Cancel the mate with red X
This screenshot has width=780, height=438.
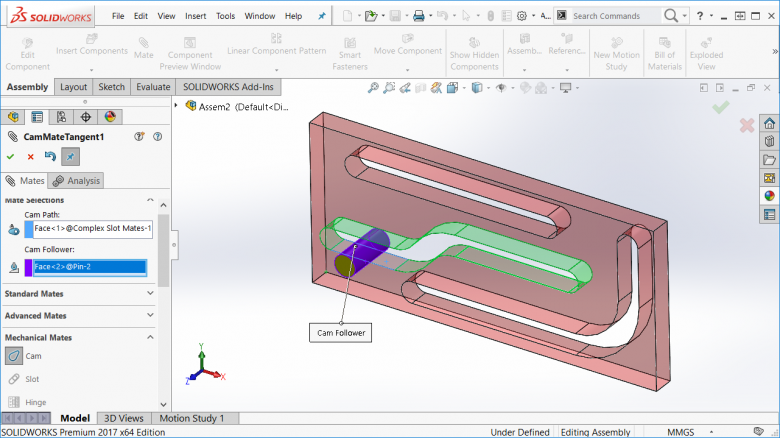[30, 157]
